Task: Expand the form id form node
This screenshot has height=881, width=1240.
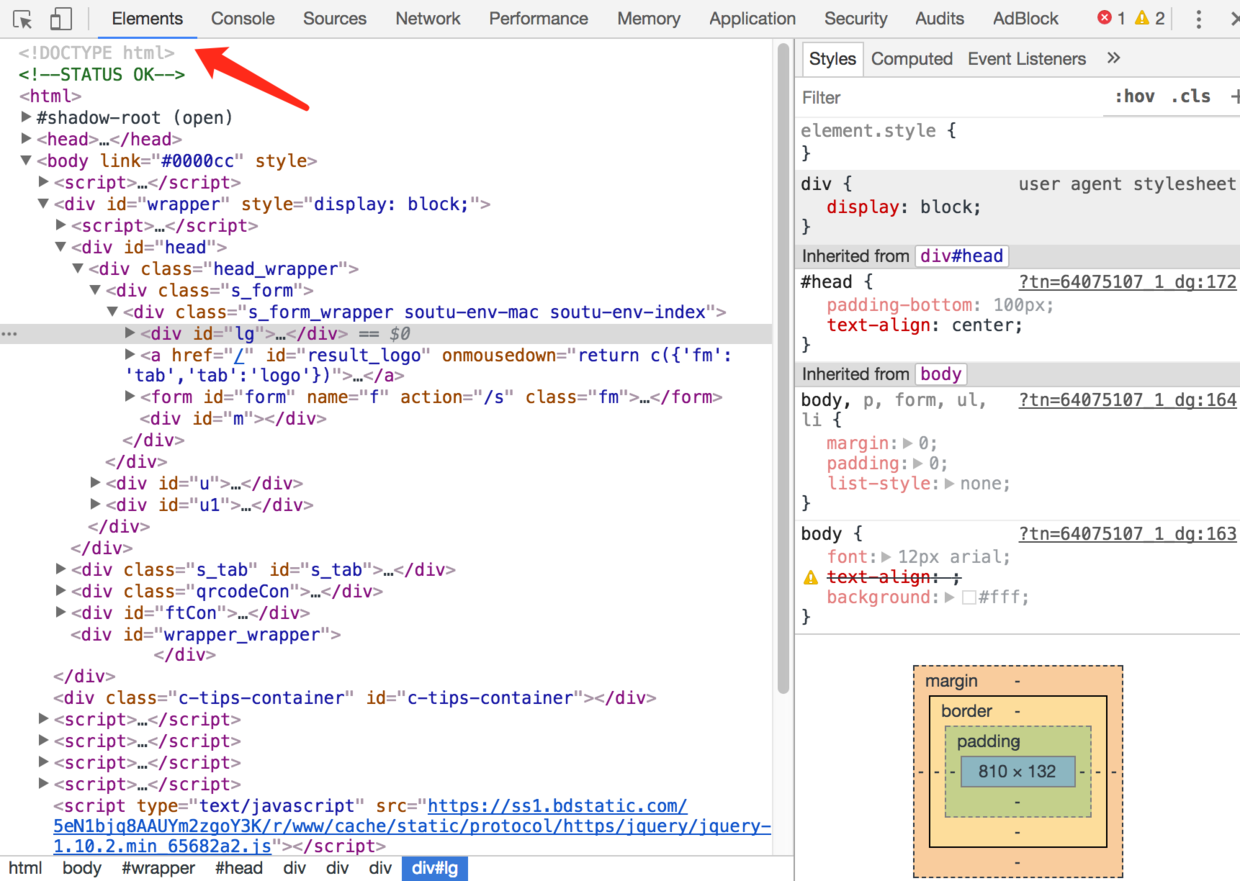Action: point(130,397)
